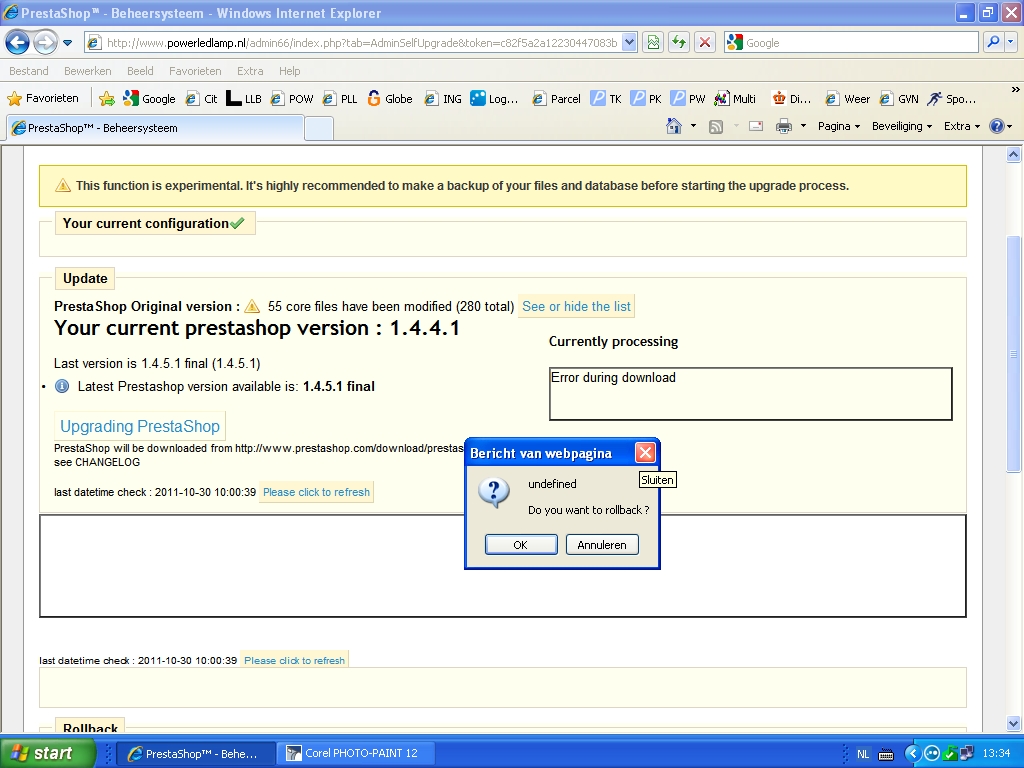Click upper Please click to refresh link
This screenshot has width=1024, height=768.
[316, 492]
